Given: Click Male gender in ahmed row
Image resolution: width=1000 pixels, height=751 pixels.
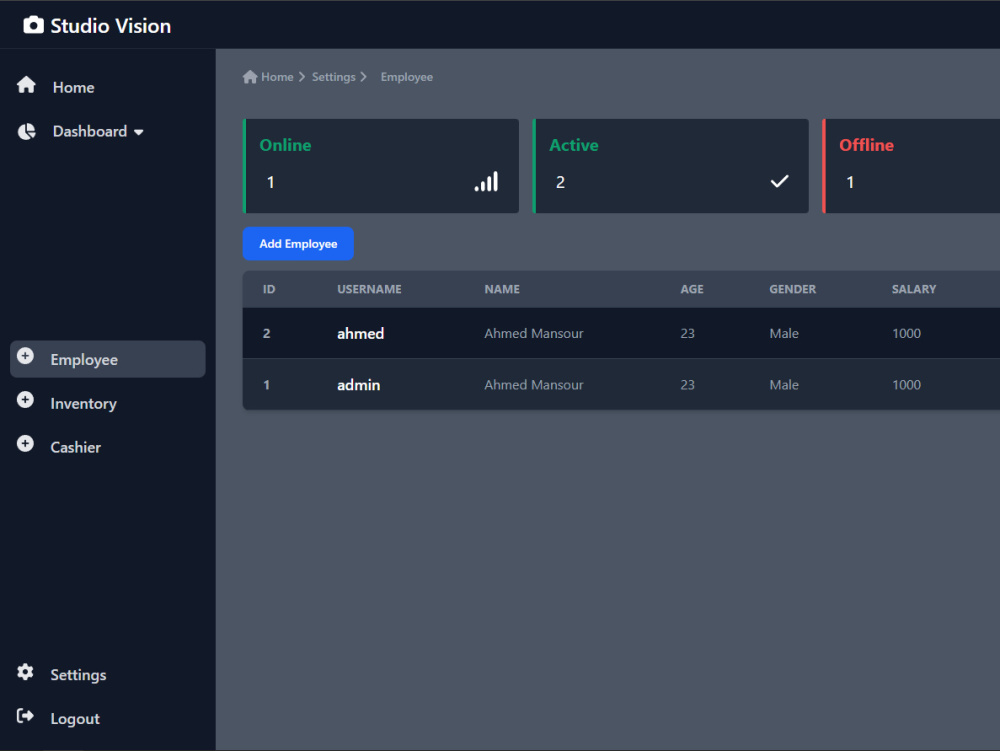Looking at the screenshot, I should (x=784, y=333).
